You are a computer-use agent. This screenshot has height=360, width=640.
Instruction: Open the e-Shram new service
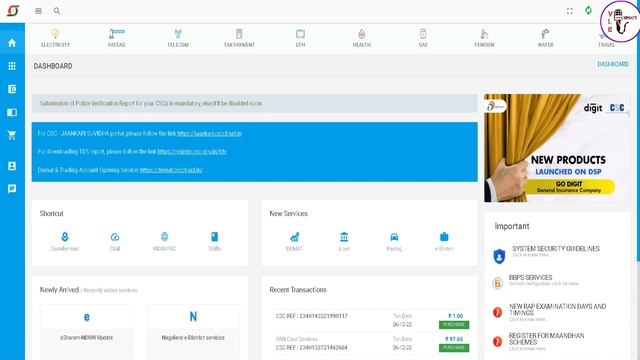(x=444, y=242)
